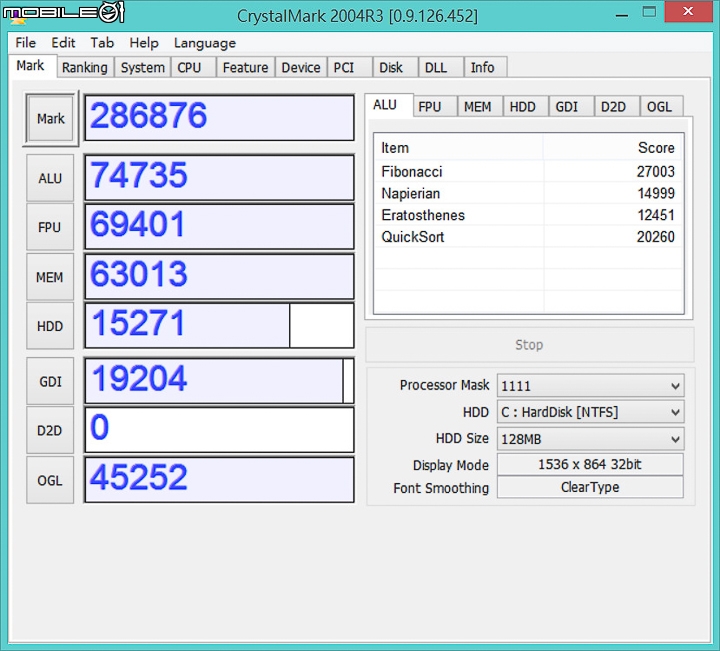This screenshot has height=651, width=720.
Task: Click the MEM score 63013
Action: [x=219, y=276]
